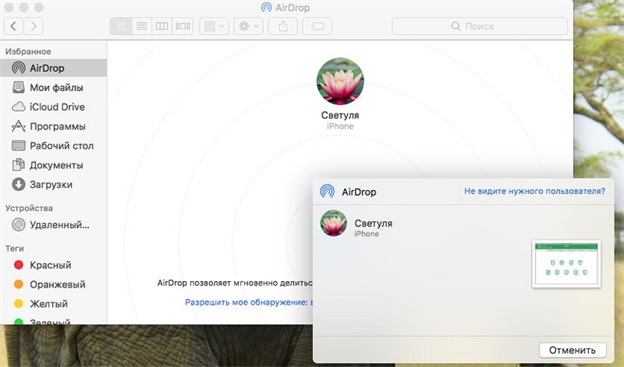
Task: Switch Finder to list view
Action: pos(141,26)
